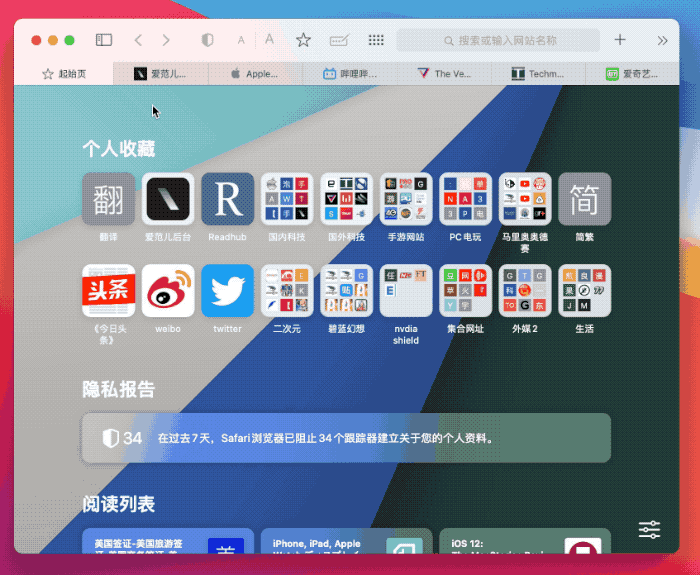Show the grid overview toolbar icon
The height and width of the screenshot is (575, 700).
coord(376,40)
